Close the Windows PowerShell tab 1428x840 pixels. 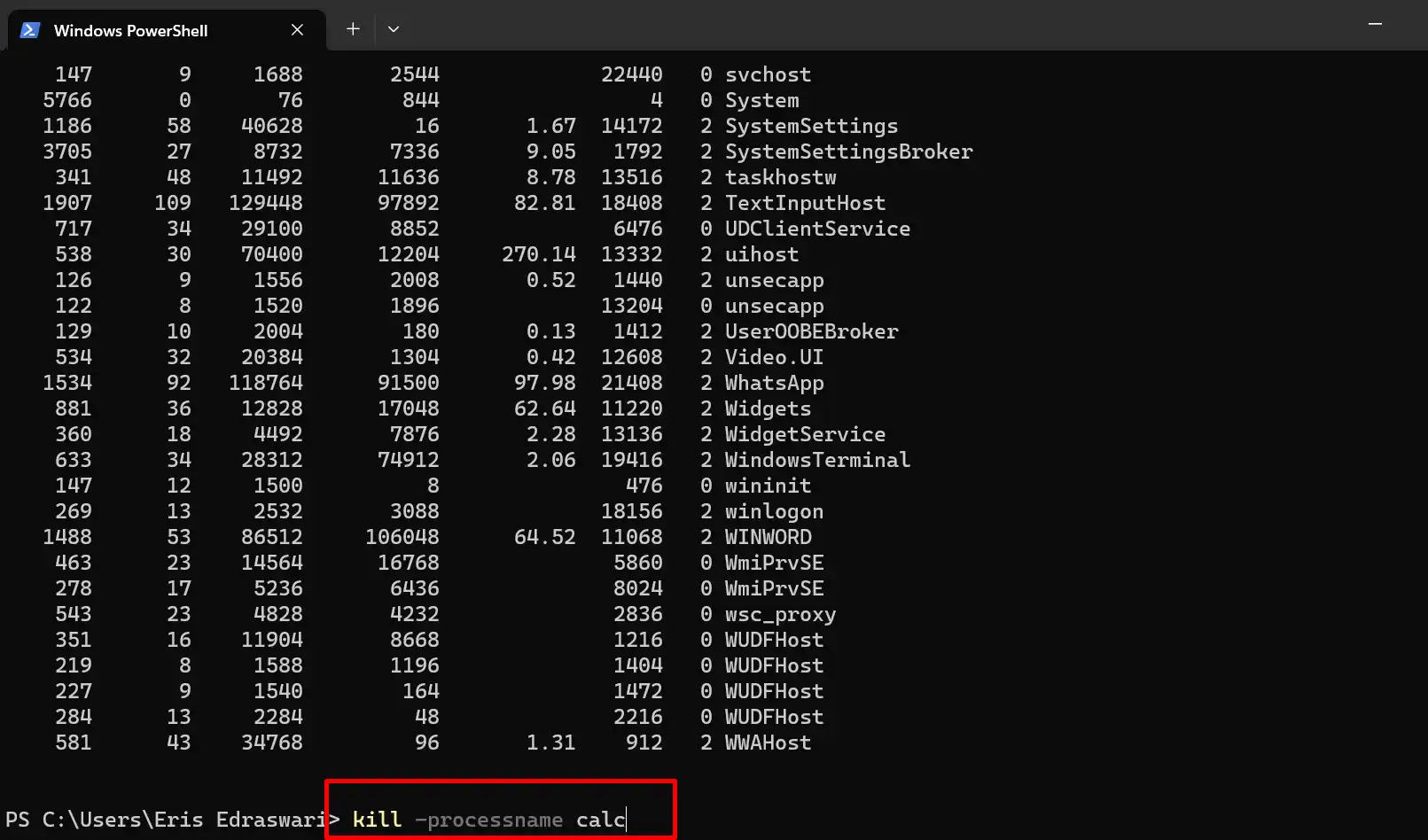(297, 30)
